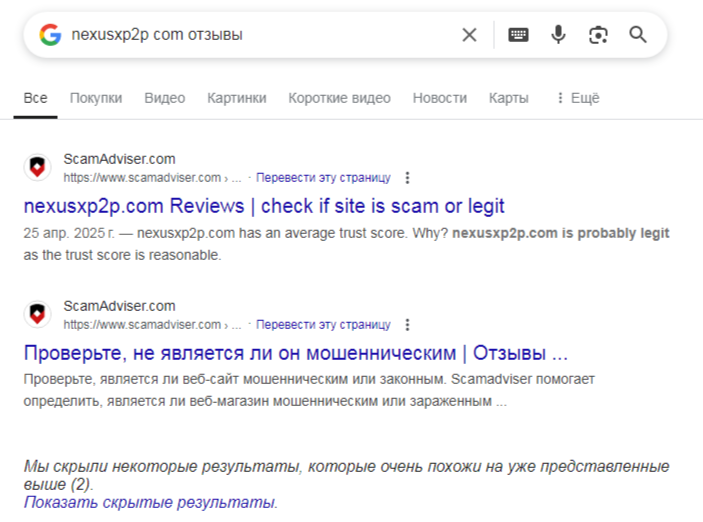703x522 pixels.
Task: Submit search using magnifying glass icon
Action: click(x=638, y=35)
